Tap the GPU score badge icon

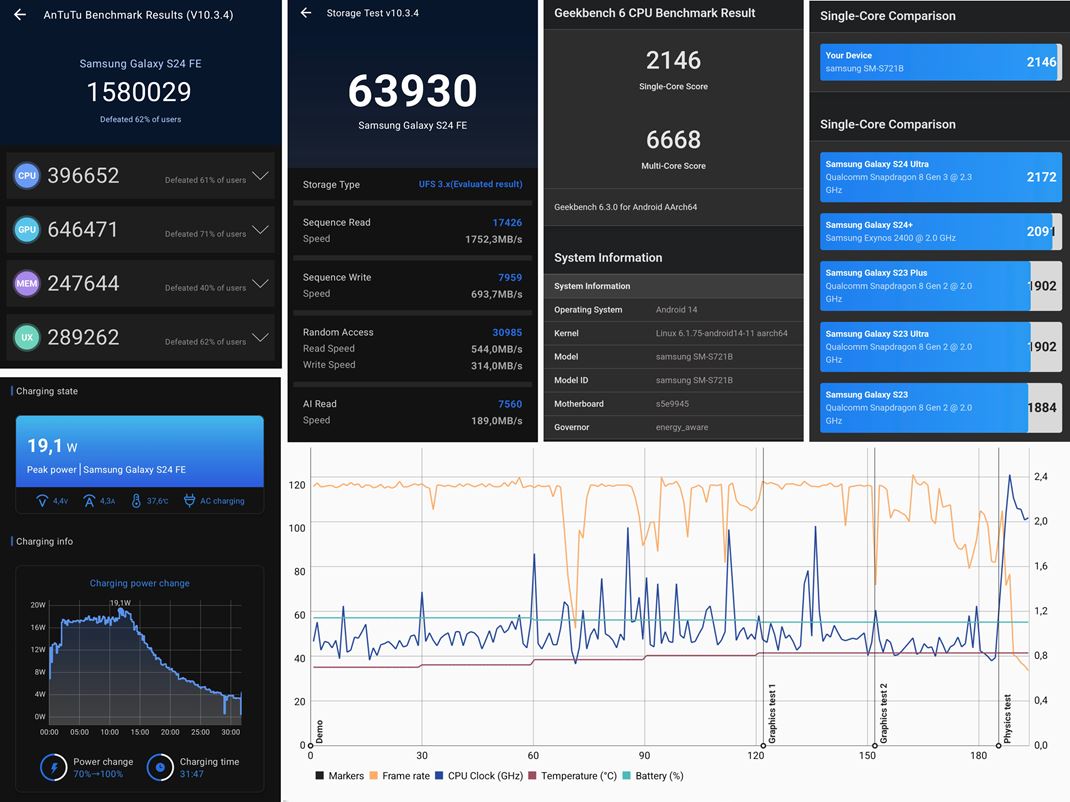point(27,229)
